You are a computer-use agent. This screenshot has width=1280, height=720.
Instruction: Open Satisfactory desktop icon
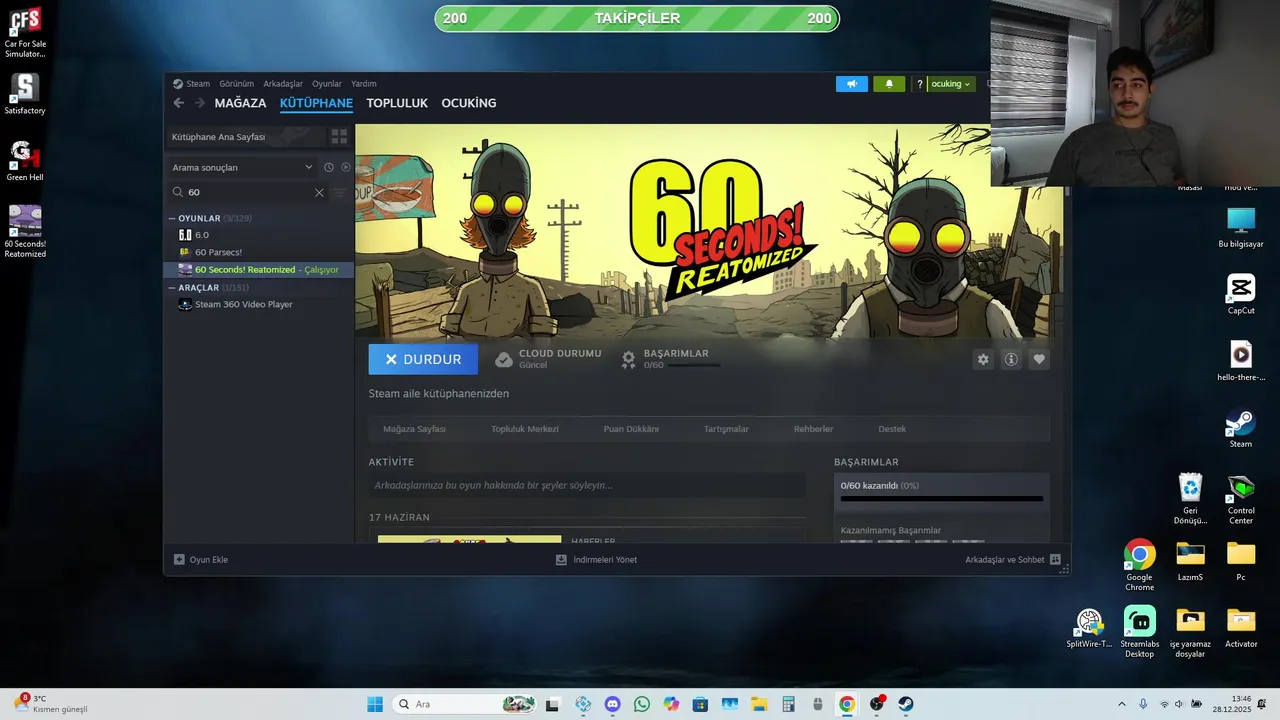25,94
